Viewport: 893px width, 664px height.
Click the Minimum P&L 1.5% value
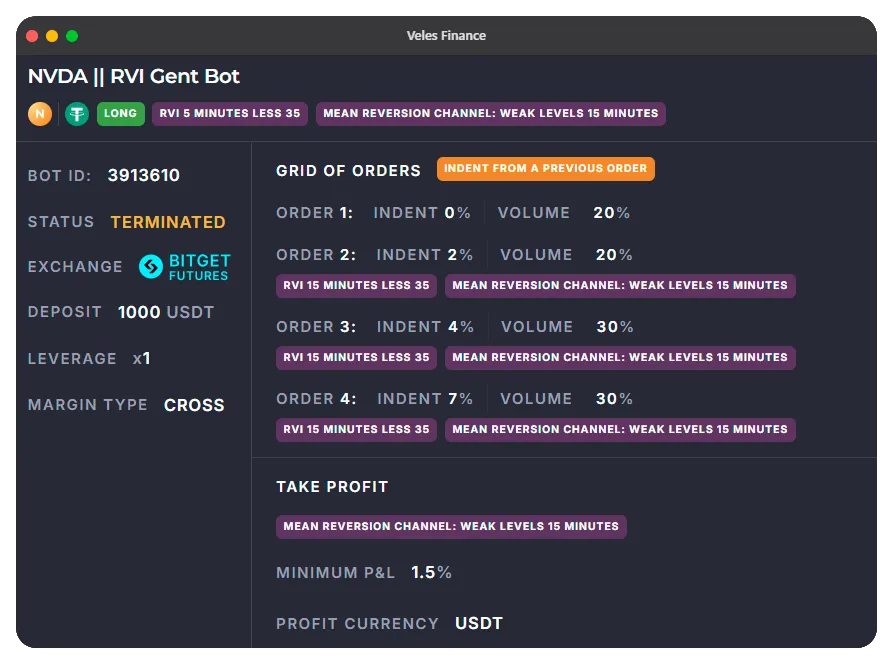[431, 573]
